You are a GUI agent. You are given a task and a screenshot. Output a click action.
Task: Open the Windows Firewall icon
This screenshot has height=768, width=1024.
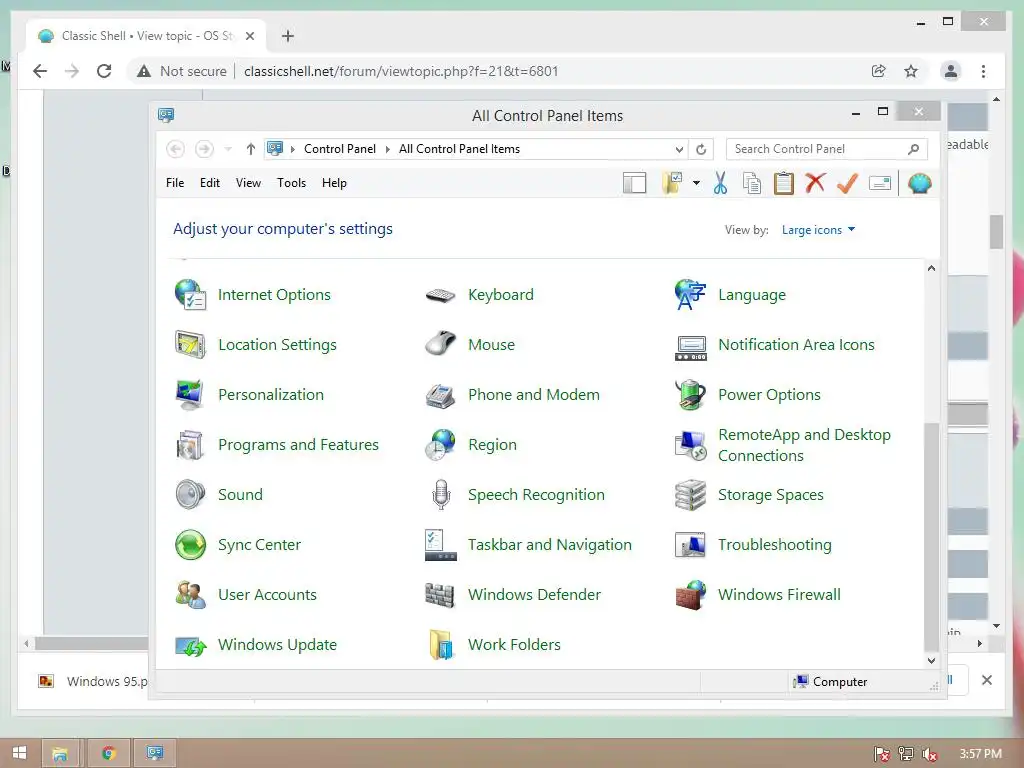690,595
